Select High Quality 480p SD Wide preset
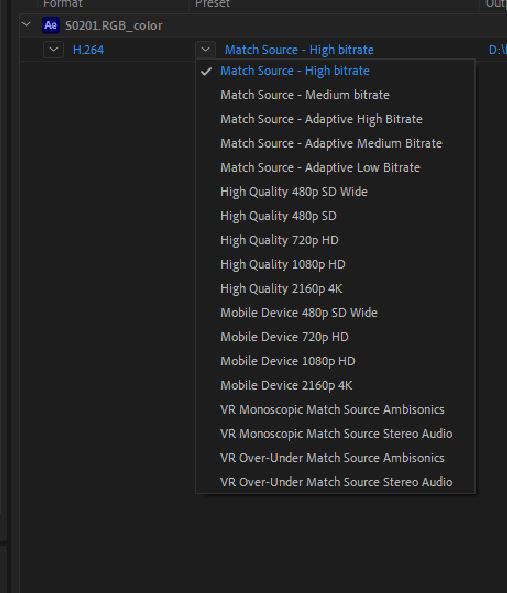This screenshot has width=507, height=593. point(335,192)
